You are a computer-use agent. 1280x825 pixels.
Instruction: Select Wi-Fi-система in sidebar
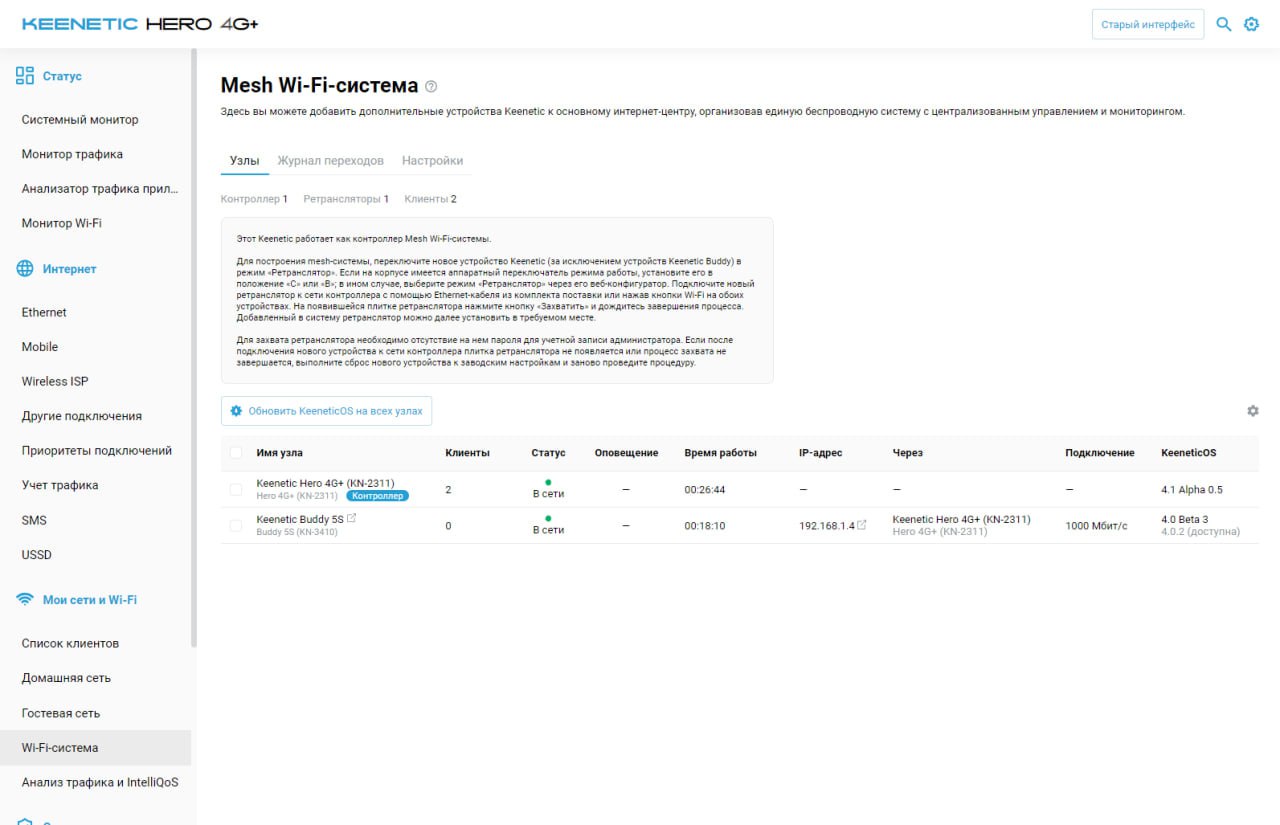coord(95,748)
